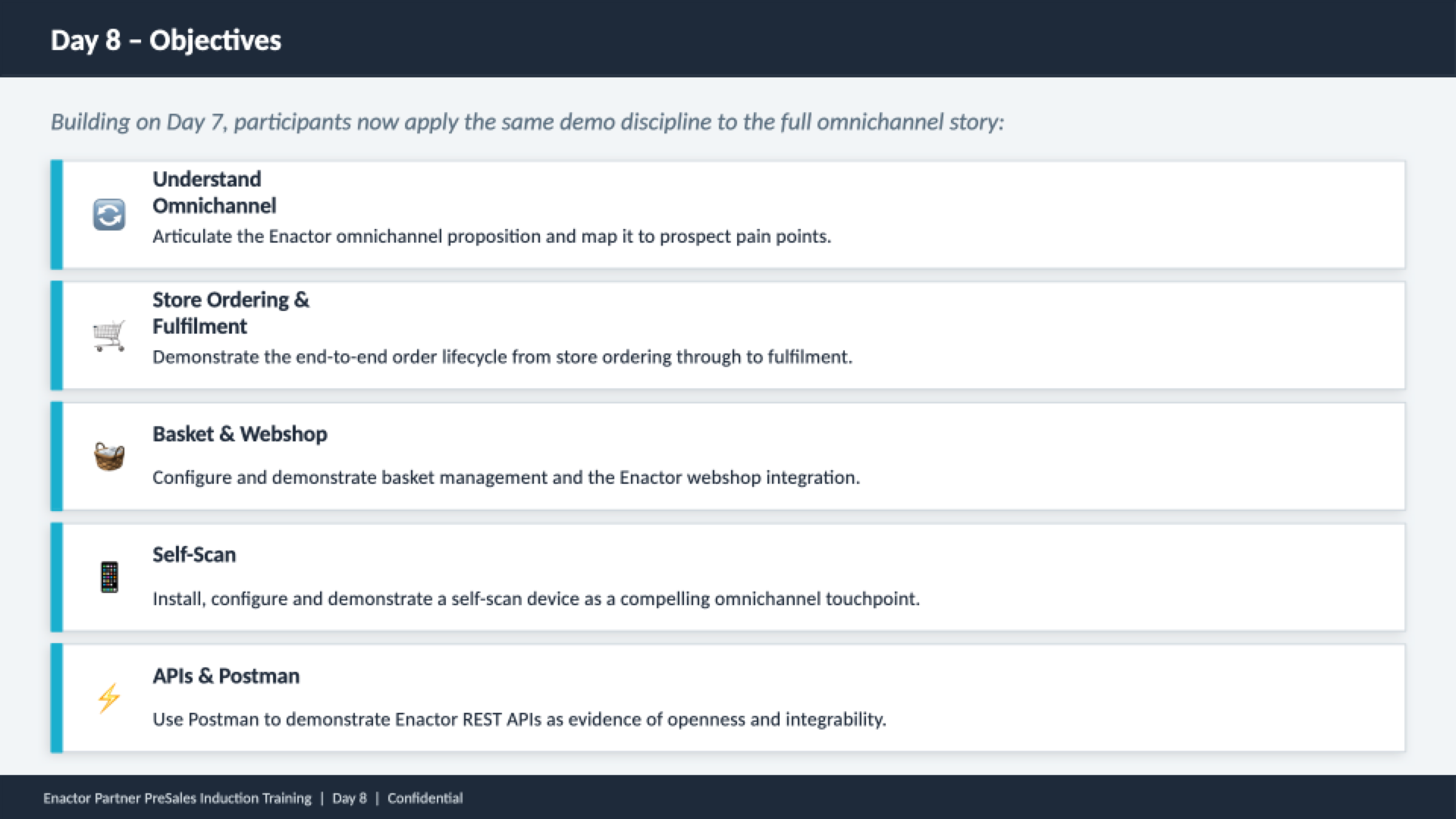Click the Confidential footer label

tap(425, 798)
